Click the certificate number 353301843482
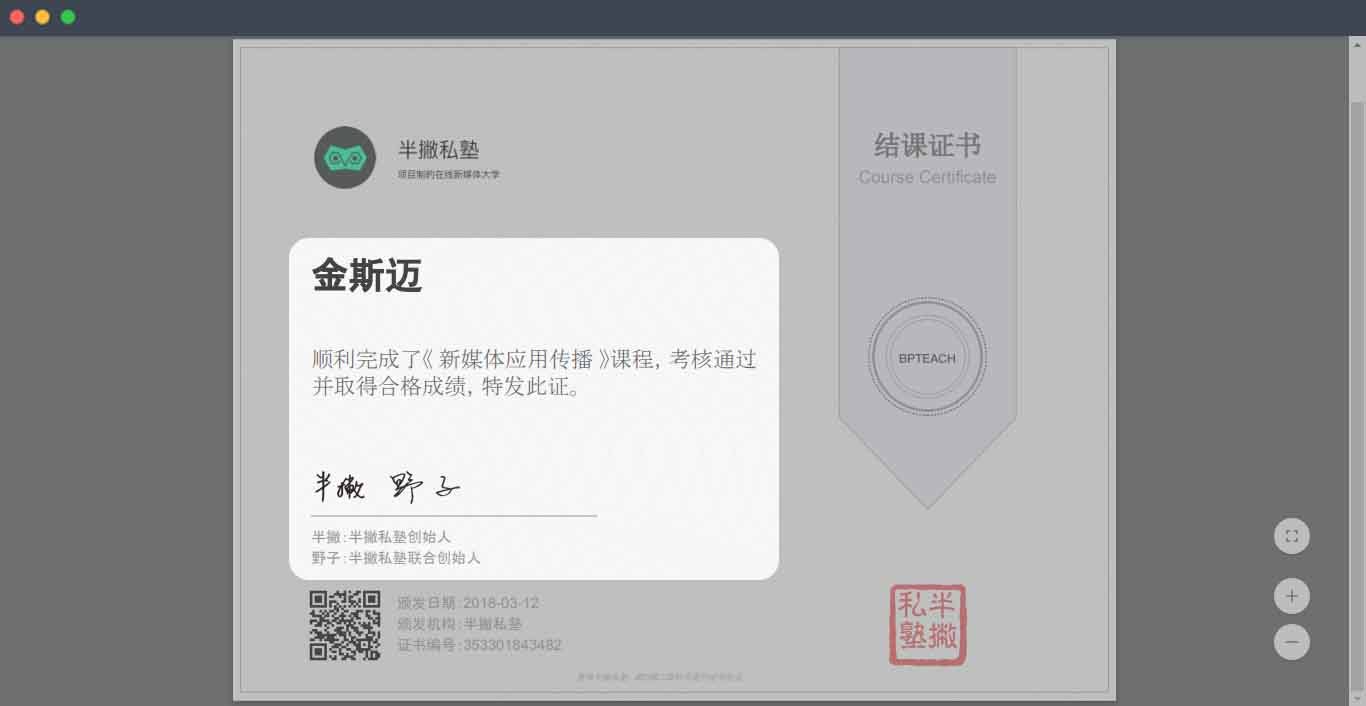Screen dimensions: 1366x706 [511, 645]
